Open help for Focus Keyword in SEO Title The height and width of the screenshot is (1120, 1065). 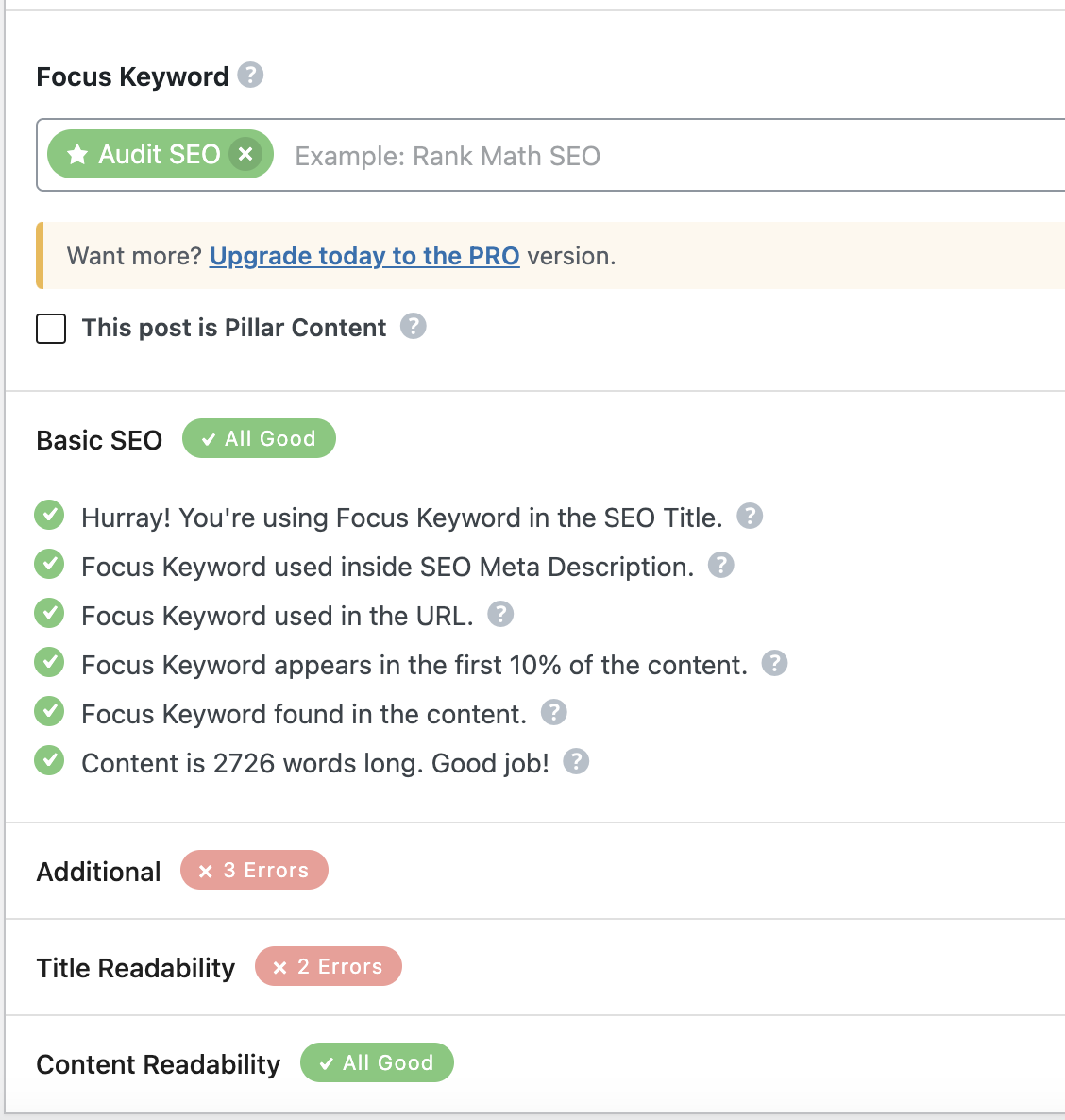point(750,517)
